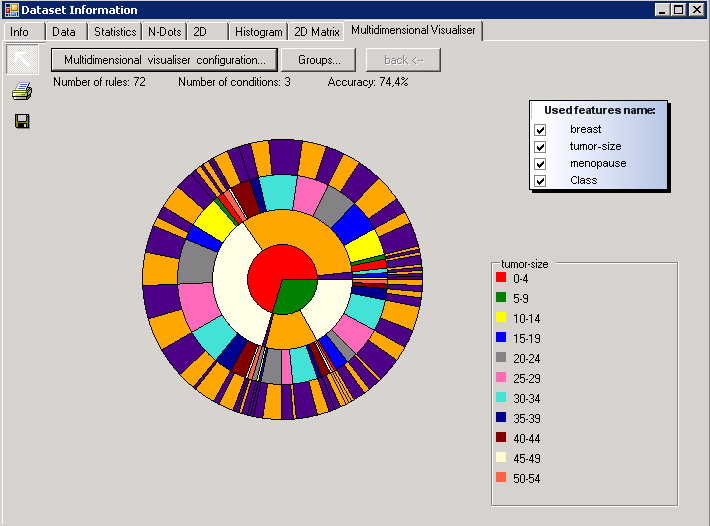Switch to the 2D Matrix tab
710x526 pixels.
[317, 32]
